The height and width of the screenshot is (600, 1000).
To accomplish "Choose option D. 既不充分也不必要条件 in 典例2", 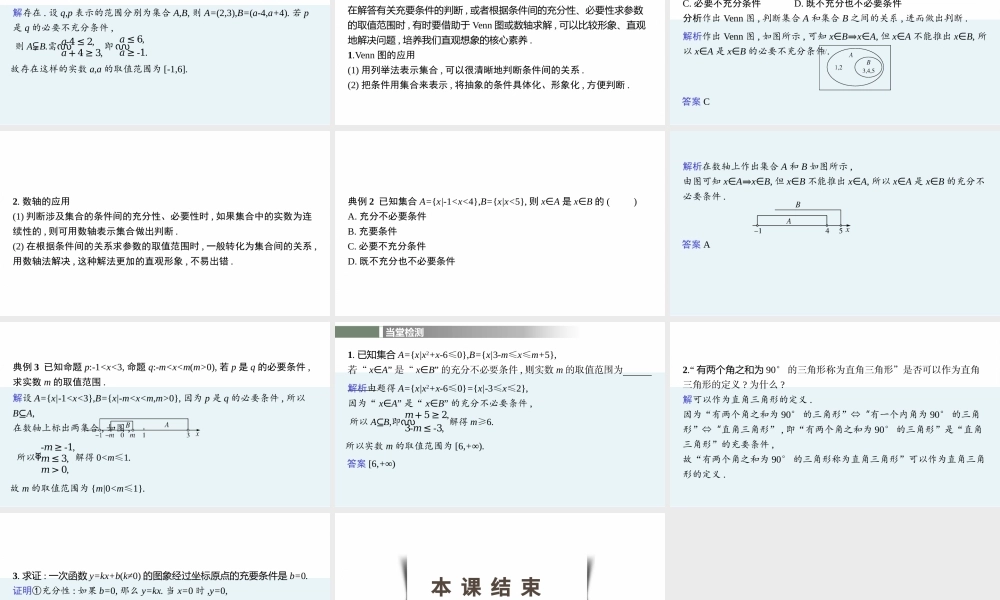I will pos(401,261).
